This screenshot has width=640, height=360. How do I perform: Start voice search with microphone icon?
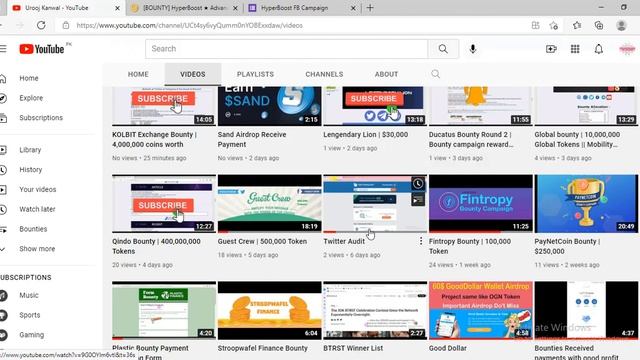point(473,49)
